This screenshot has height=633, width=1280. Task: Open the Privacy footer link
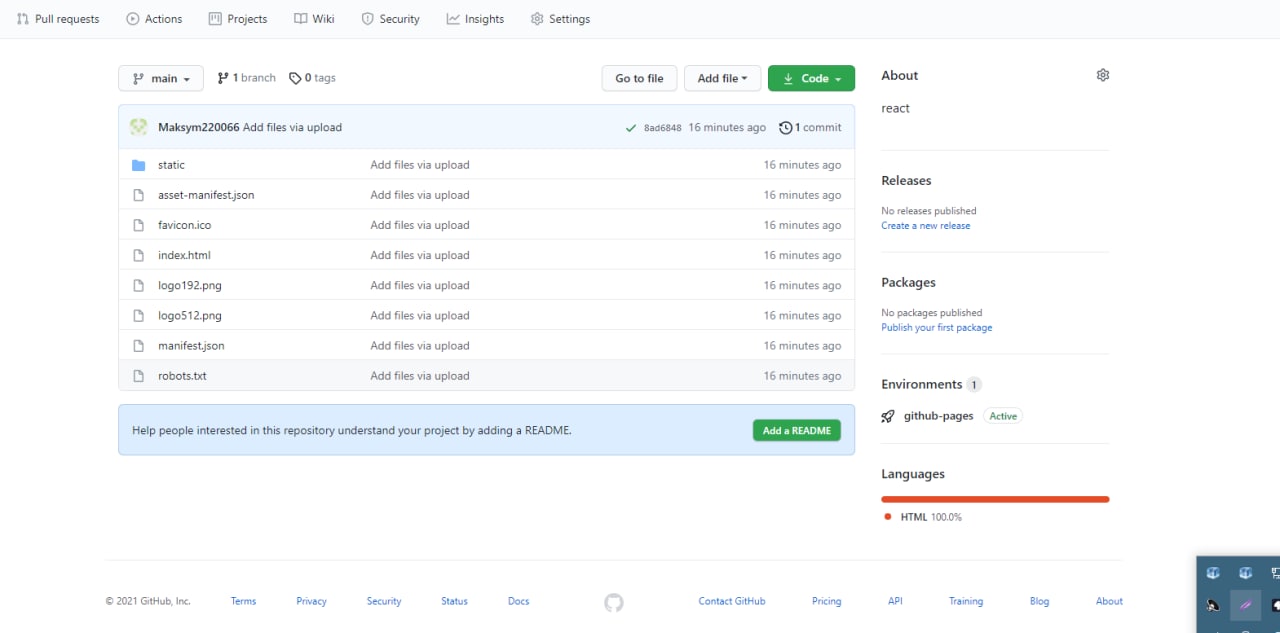tap(311, 601)
